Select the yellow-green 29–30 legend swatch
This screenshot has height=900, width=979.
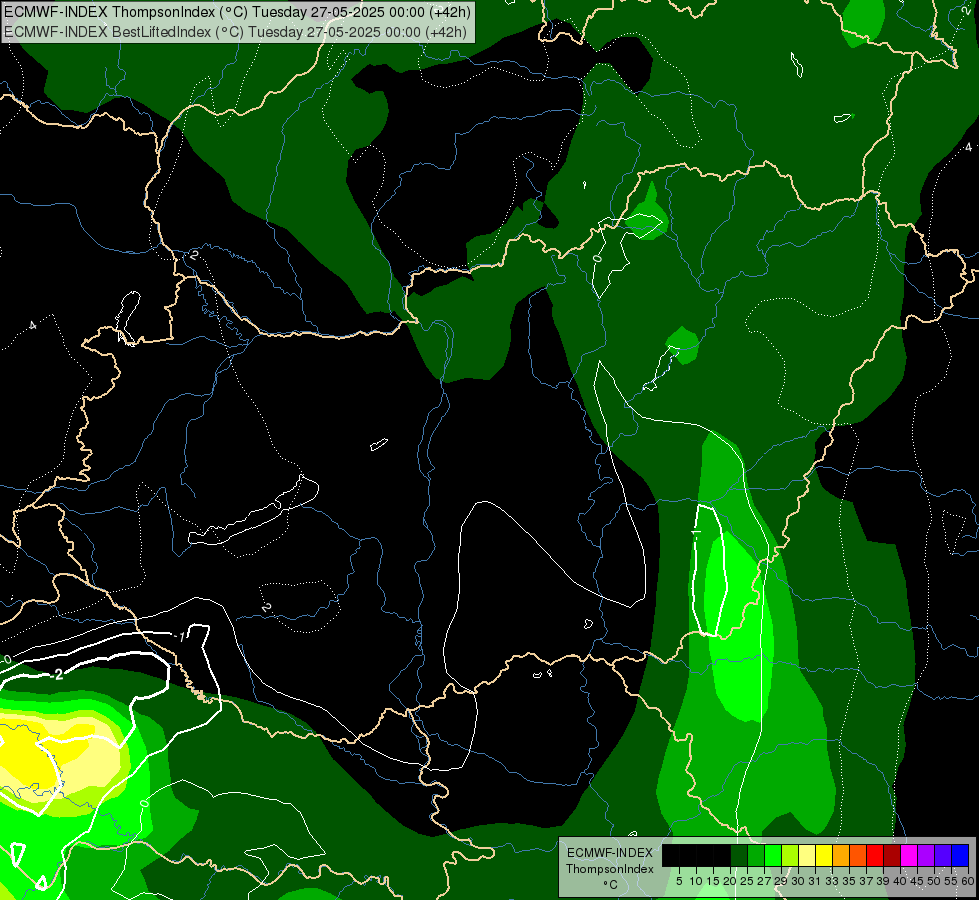790,856
